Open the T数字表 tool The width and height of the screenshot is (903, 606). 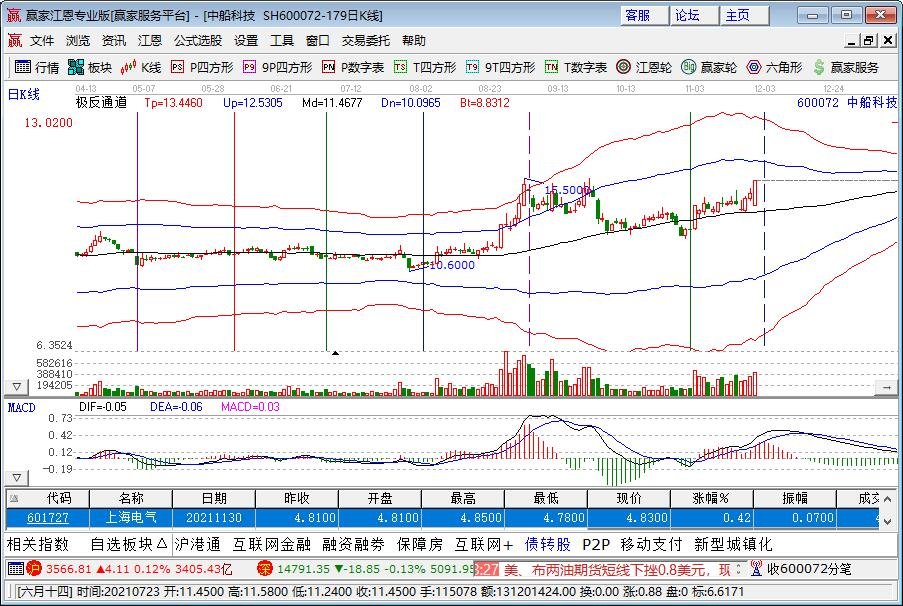575,67
